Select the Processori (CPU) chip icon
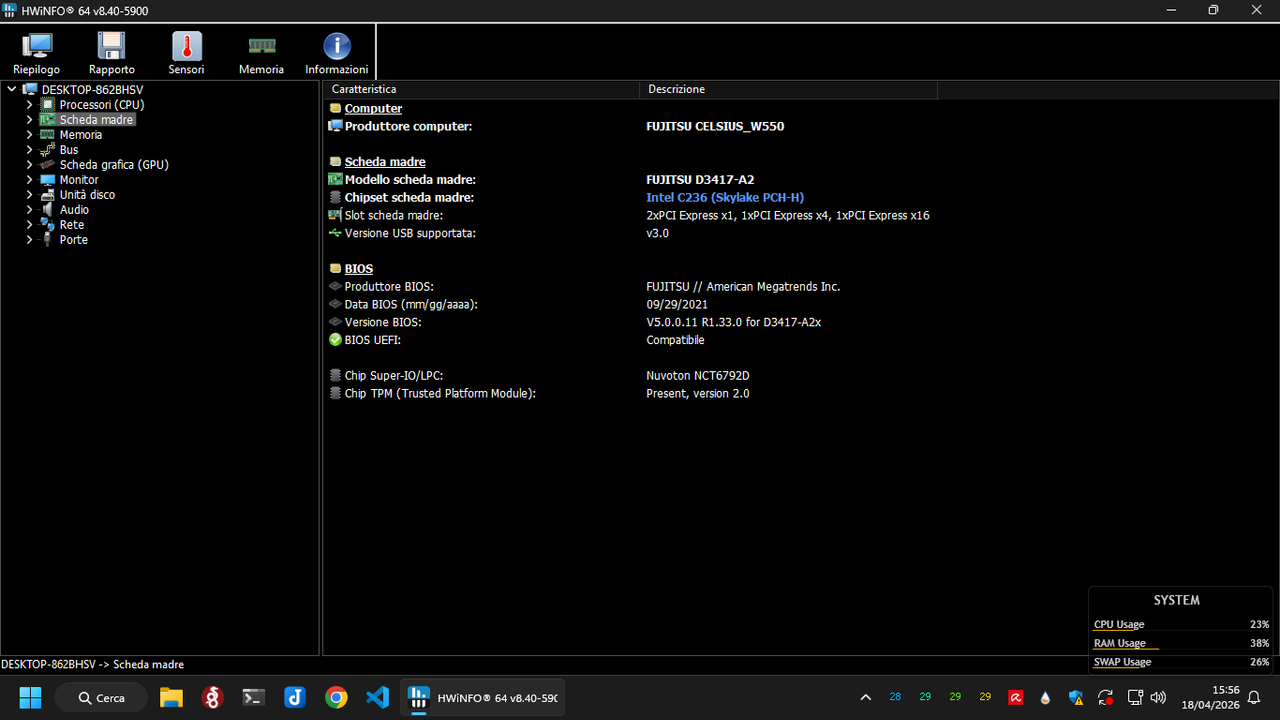Image resolution: width=1280 pixels, height=720 pixels. click(47, 104)
